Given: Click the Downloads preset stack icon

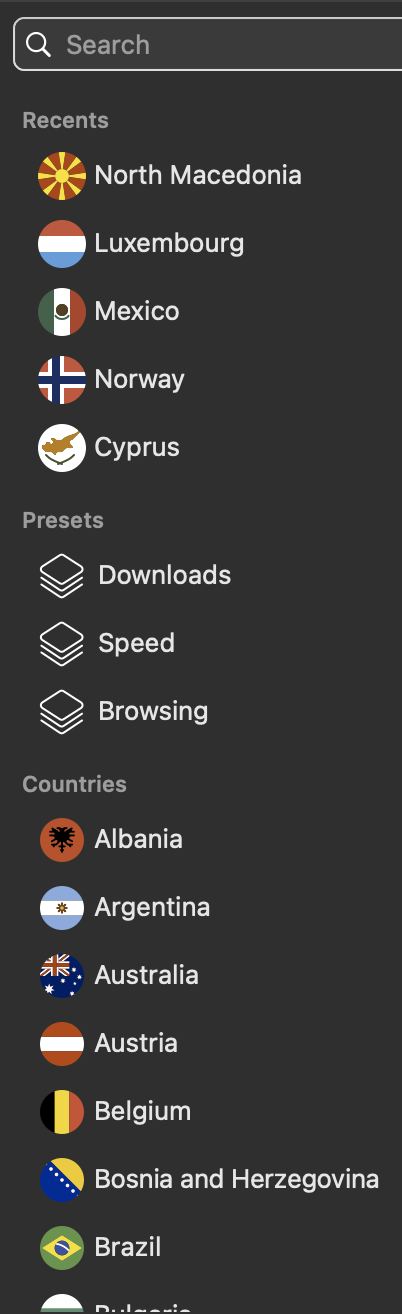Looking at the screenshot, I should [61, 576].
